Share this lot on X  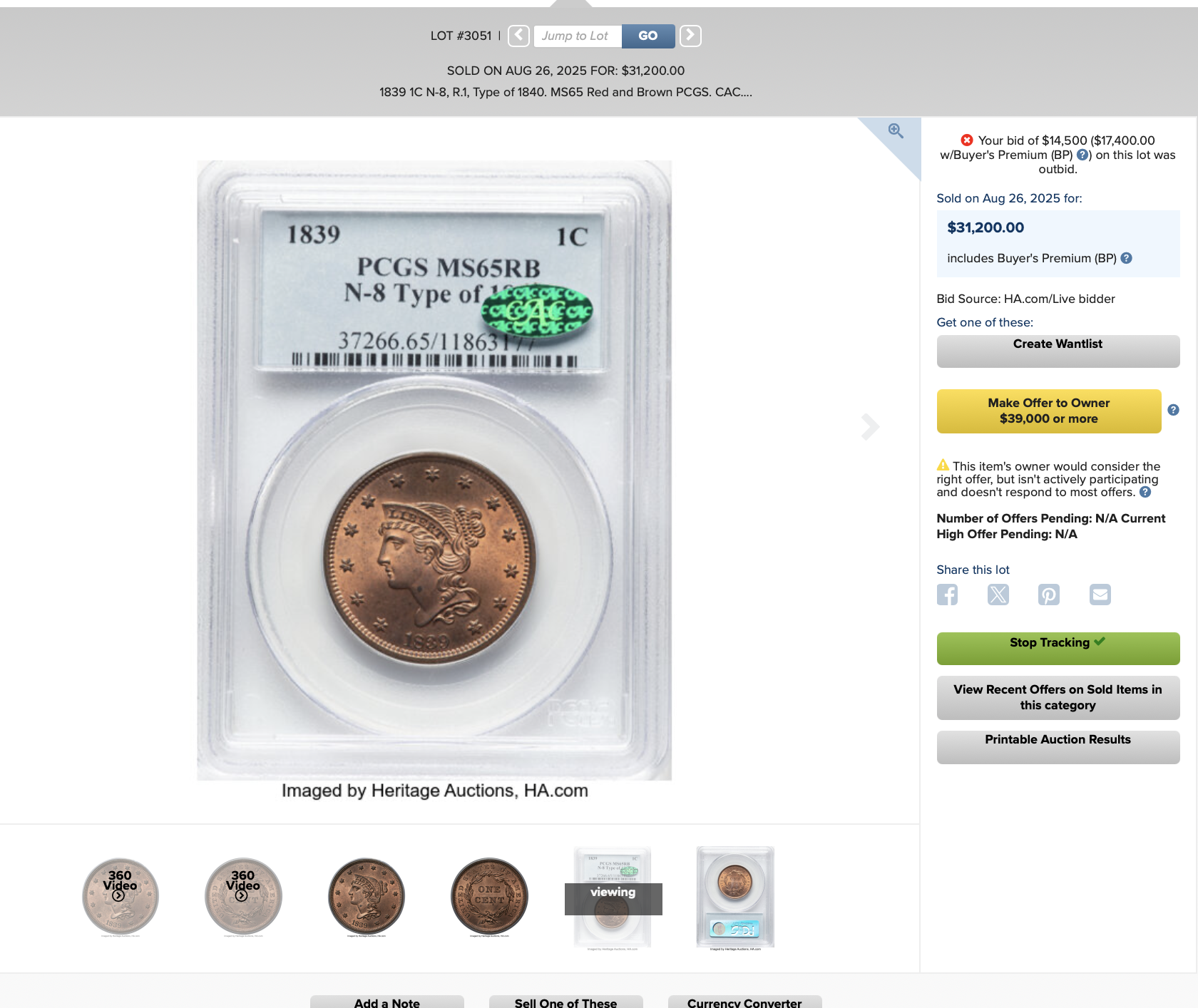tap(998, 595)
